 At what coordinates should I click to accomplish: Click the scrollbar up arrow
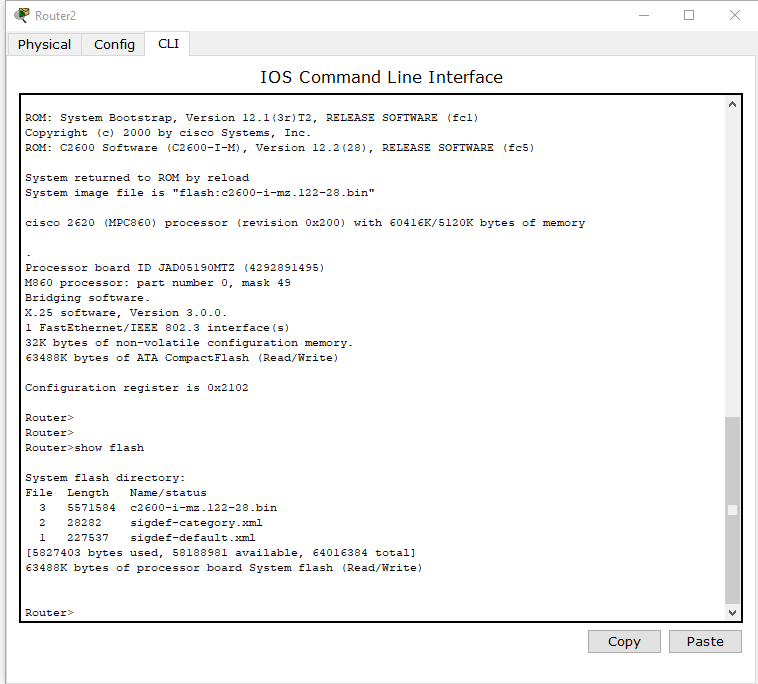[x=732, y=104]
